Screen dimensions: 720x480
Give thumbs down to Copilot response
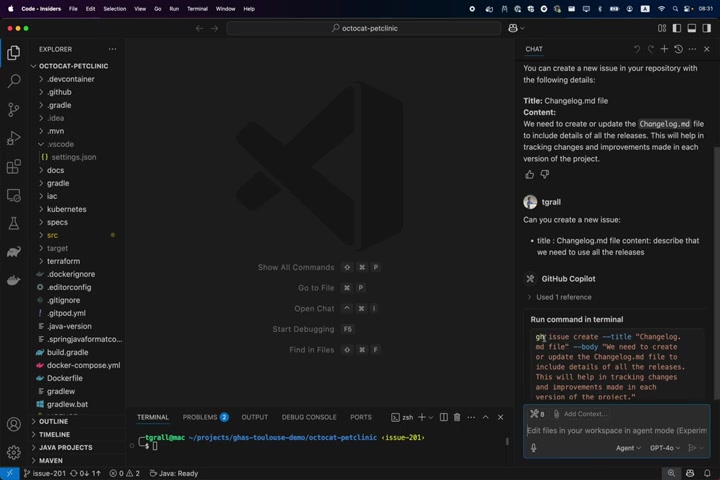[x=545, y=174]
